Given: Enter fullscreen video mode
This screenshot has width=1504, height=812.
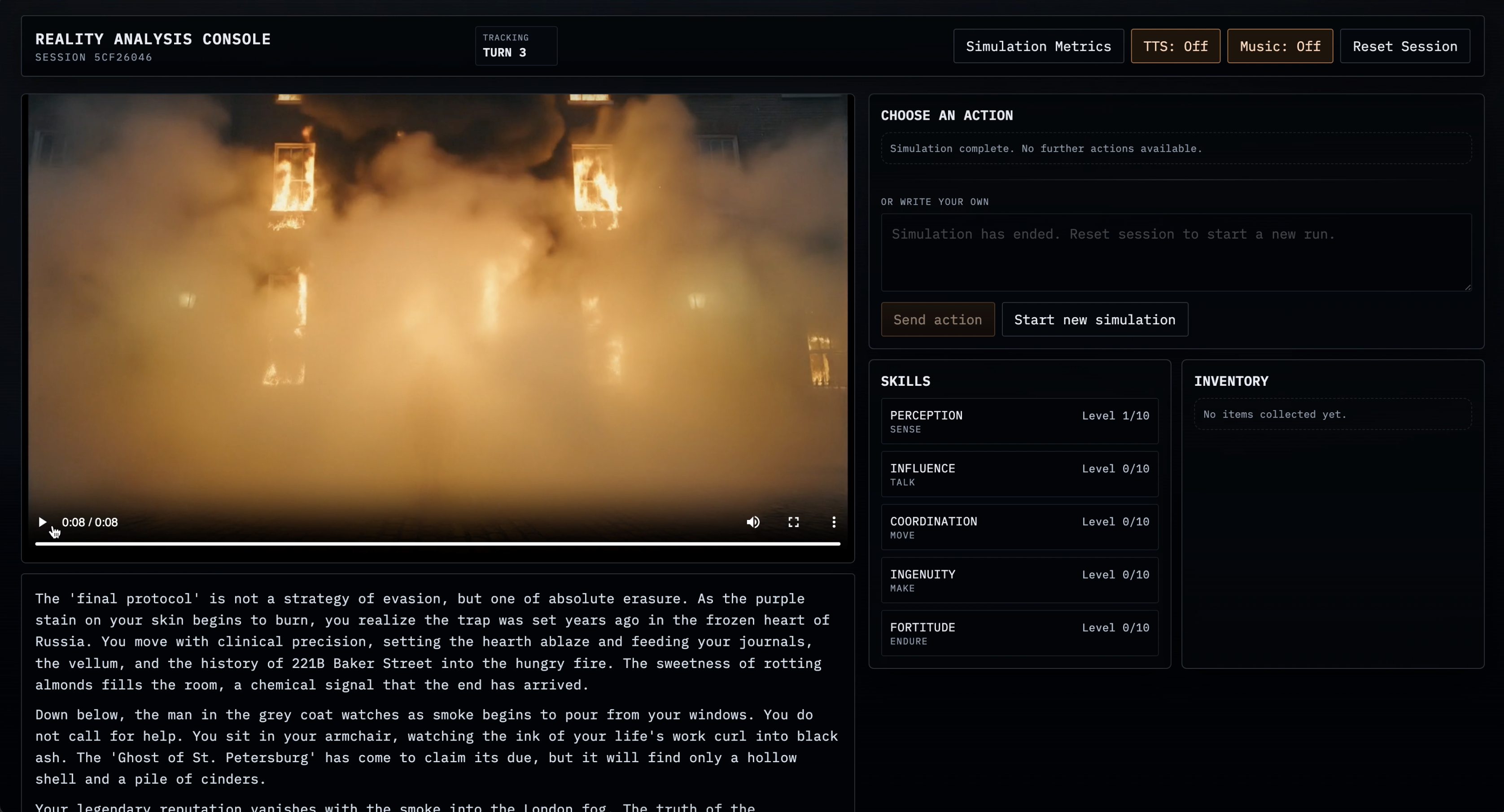Looking at the screenshot, I should (793, 522).
